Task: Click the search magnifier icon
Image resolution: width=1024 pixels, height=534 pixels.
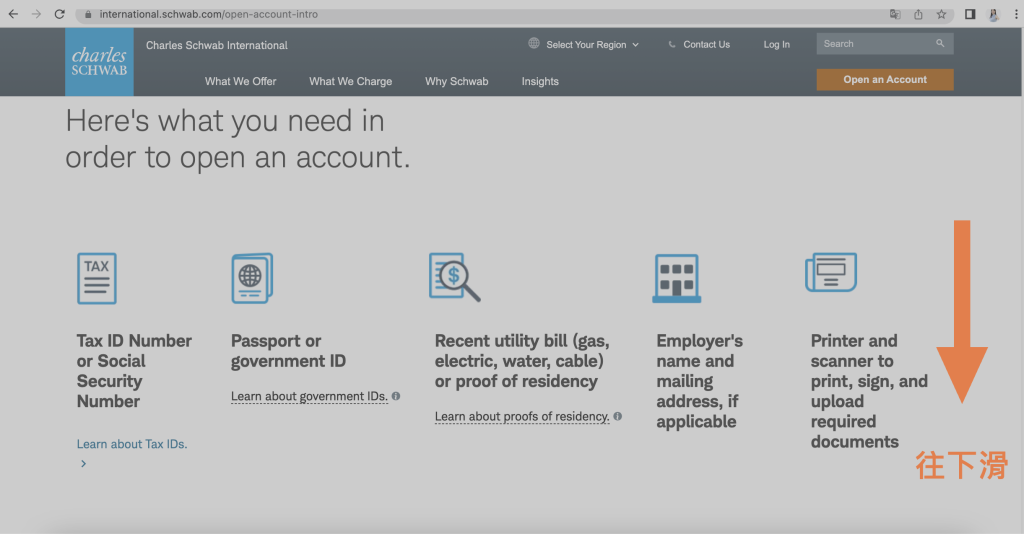Action: 940,43
